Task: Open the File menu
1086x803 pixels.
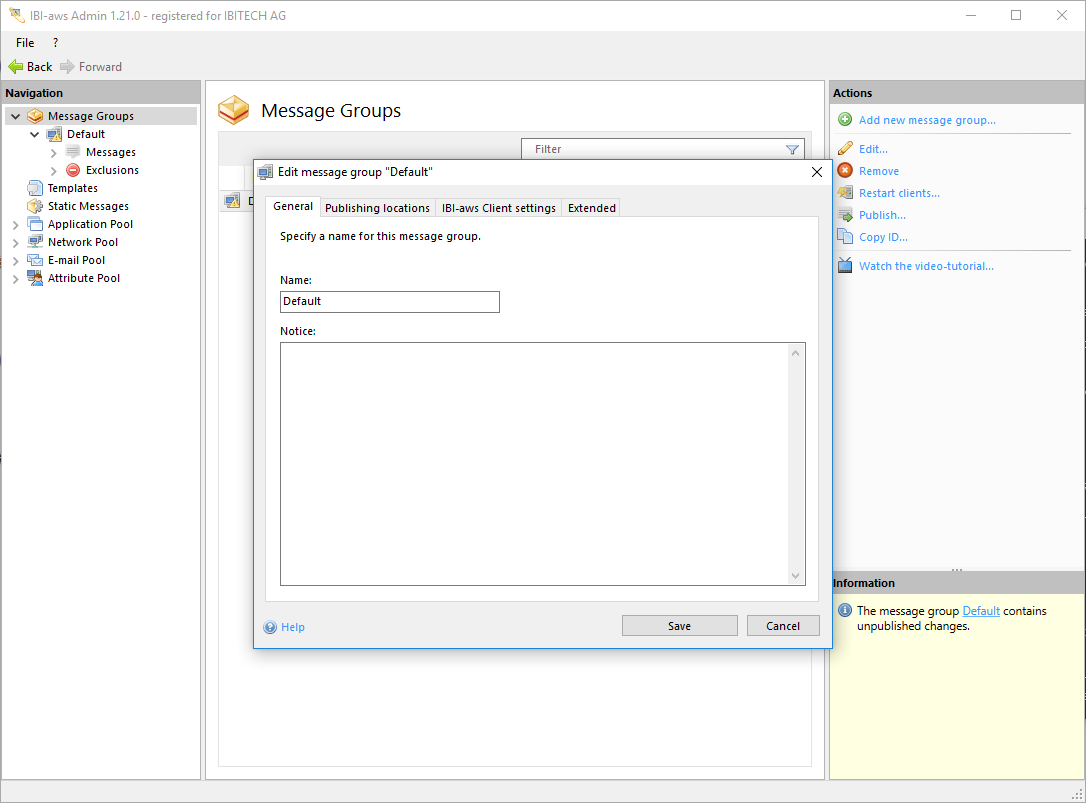Action: [25, 43]
